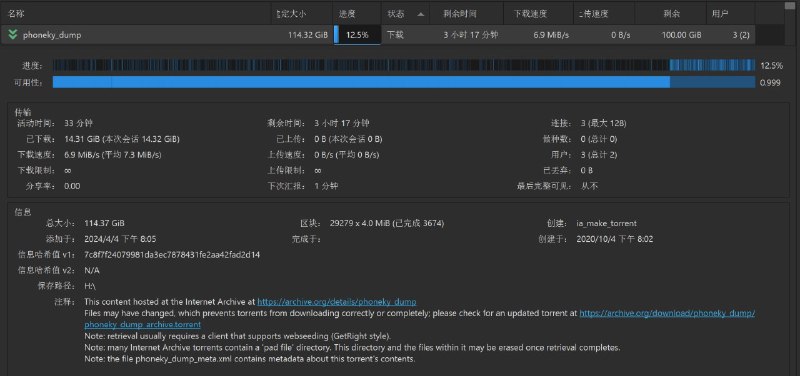The image size is (800, 376).
Task: Click the 下载 status cell in the row
Action: coord(395,35)
